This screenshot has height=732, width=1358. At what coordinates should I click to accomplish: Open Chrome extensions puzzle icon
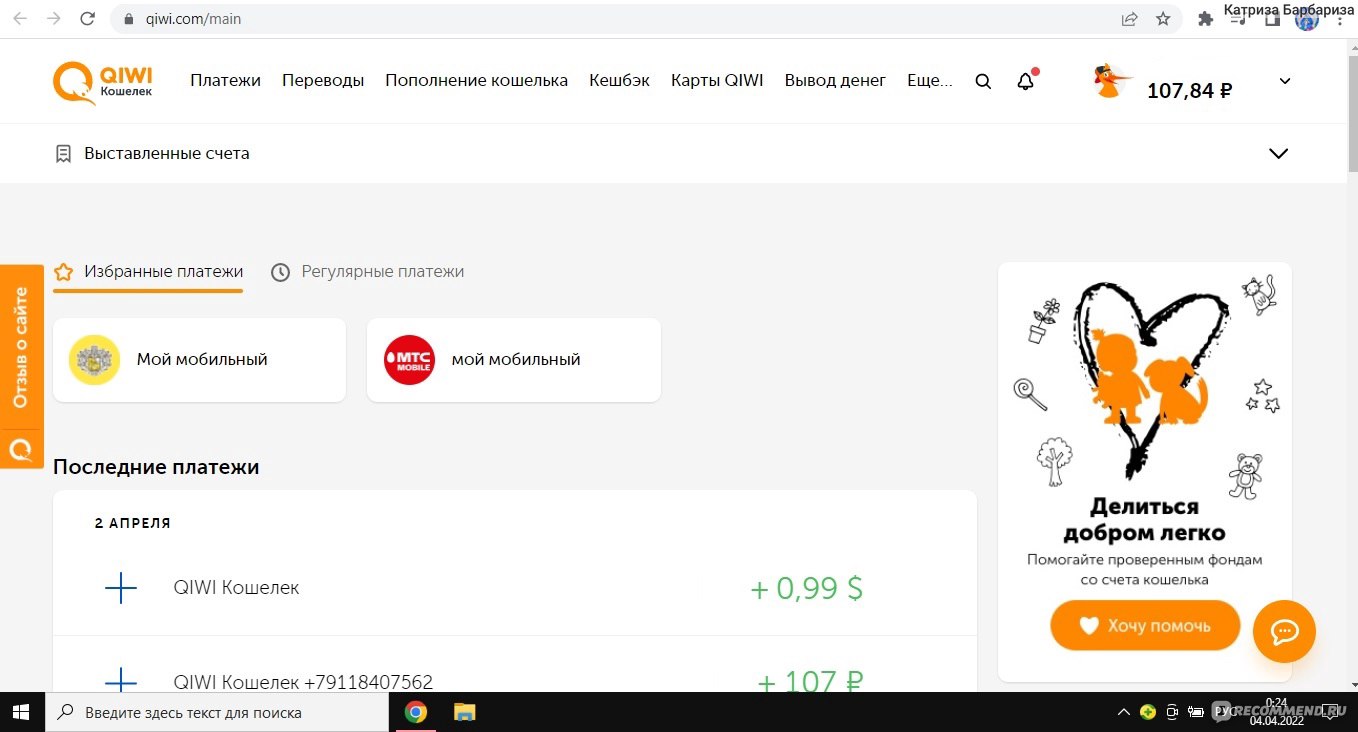pyautogui.click(x=1205, y=19)
